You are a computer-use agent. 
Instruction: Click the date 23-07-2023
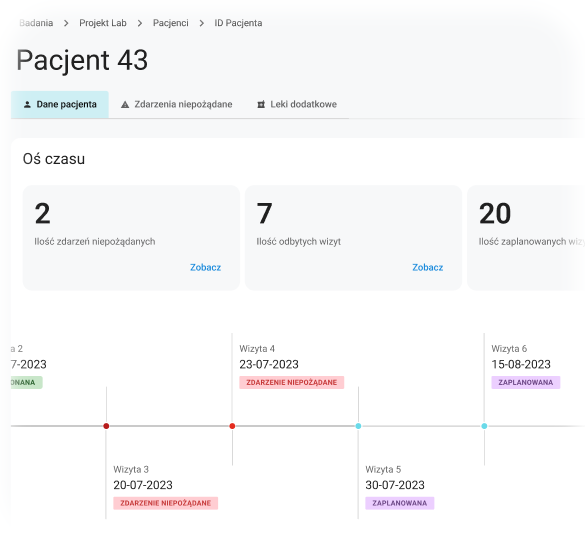pos(269,365)
